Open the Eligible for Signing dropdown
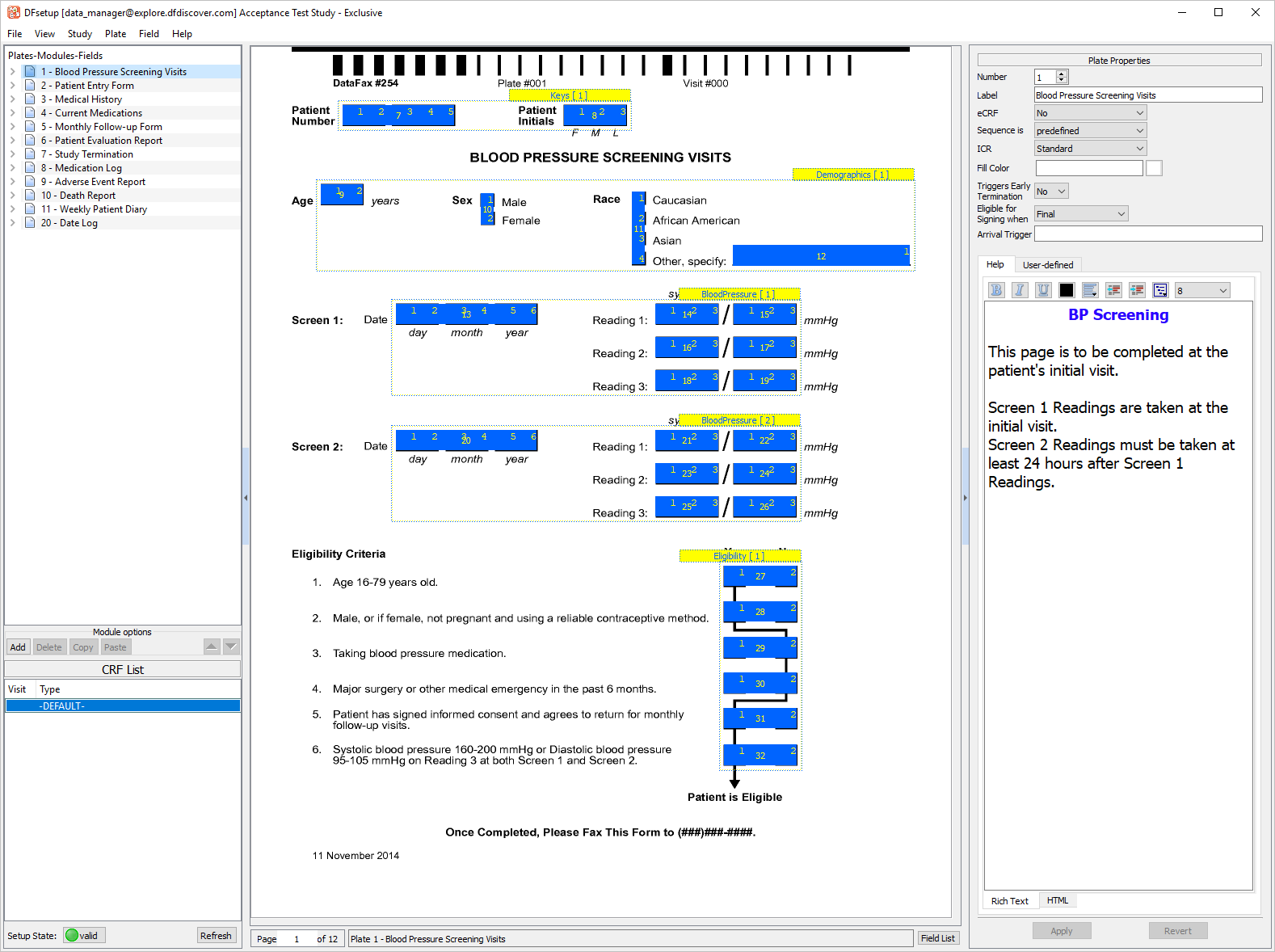The image size is (1275, 952). [x=1080, y=214]
